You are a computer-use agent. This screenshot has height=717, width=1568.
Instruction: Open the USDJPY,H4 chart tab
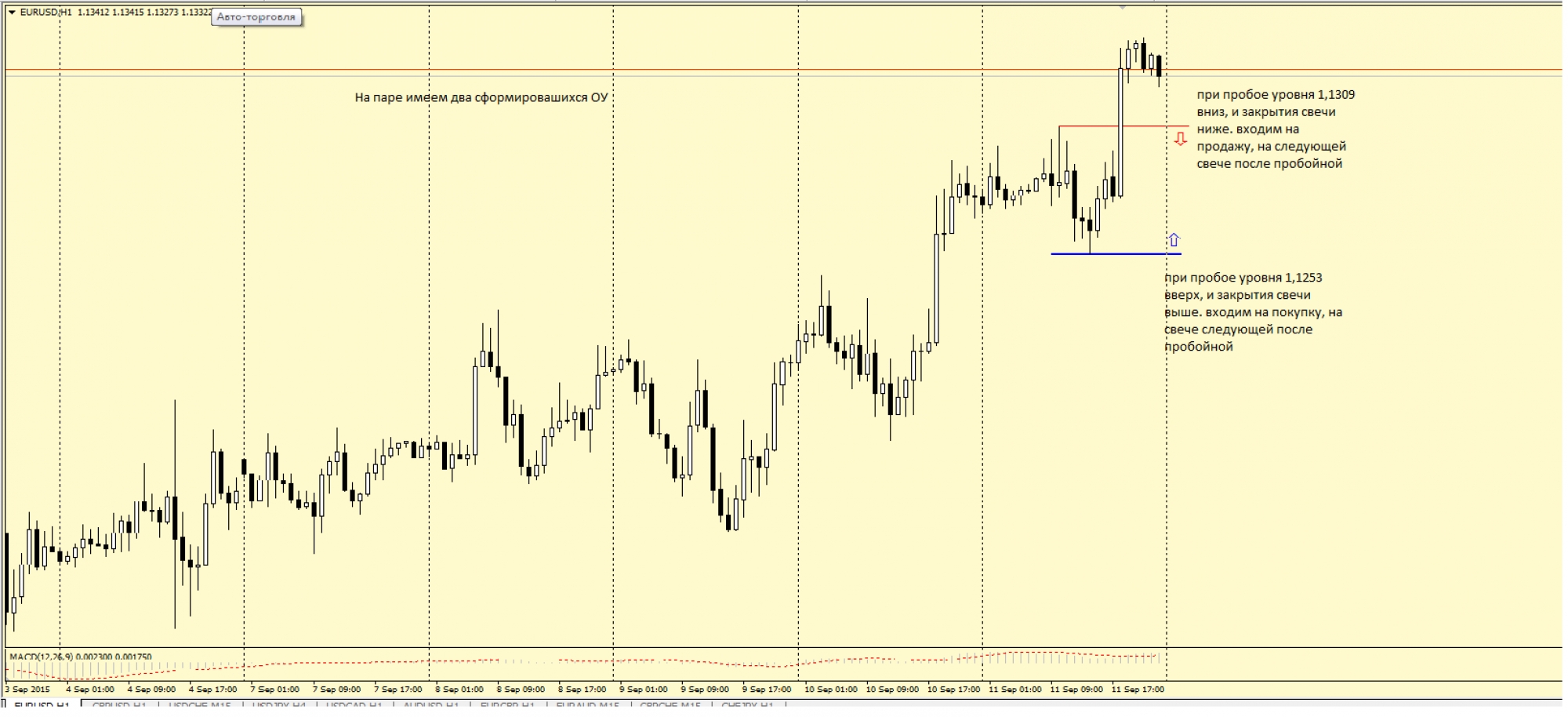click(x=278, y=706)
